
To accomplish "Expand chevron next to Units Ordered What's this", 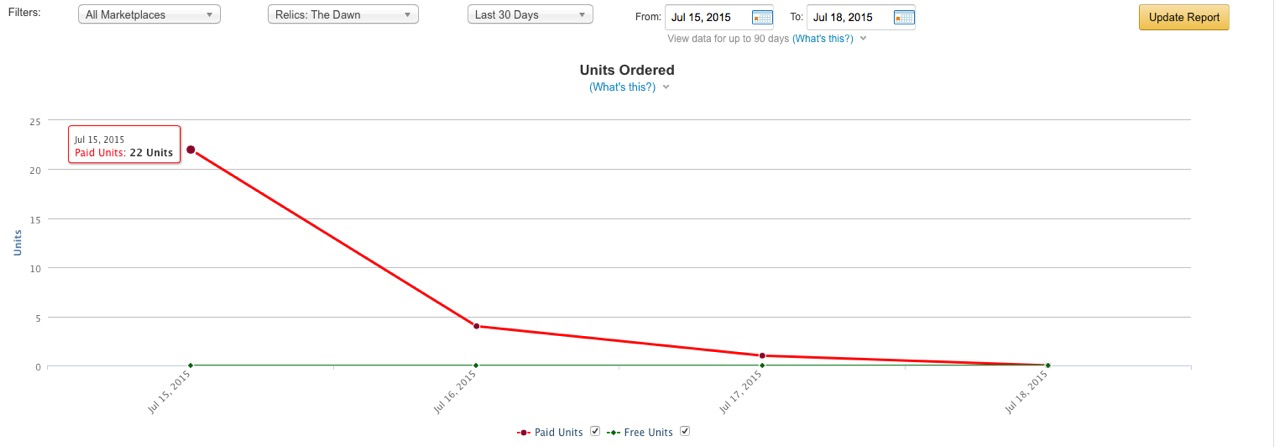I will coord(666,87).
